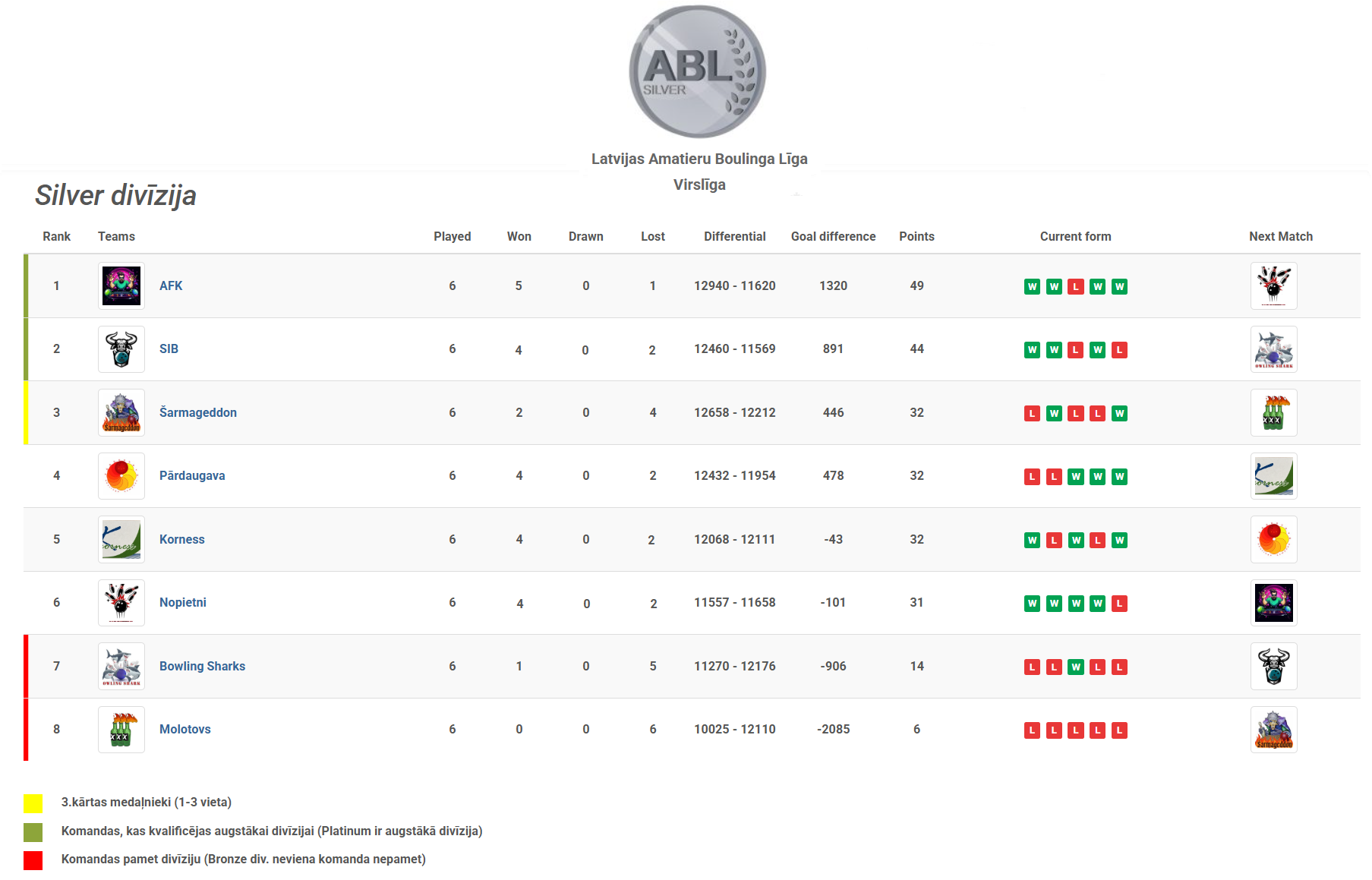Viewport: 1372px width, 880px height.
Task: Click the red relegation legend swatch
Action: (x=33, y=860)
